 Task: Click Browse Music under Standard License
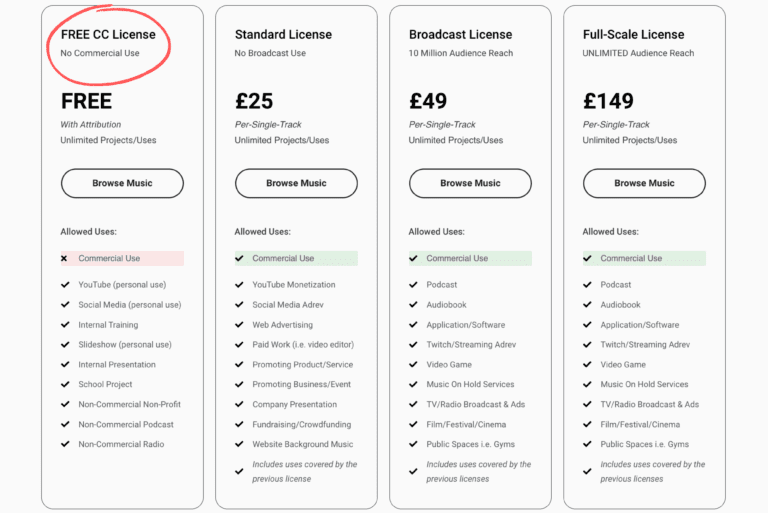[x=296, y=183]
